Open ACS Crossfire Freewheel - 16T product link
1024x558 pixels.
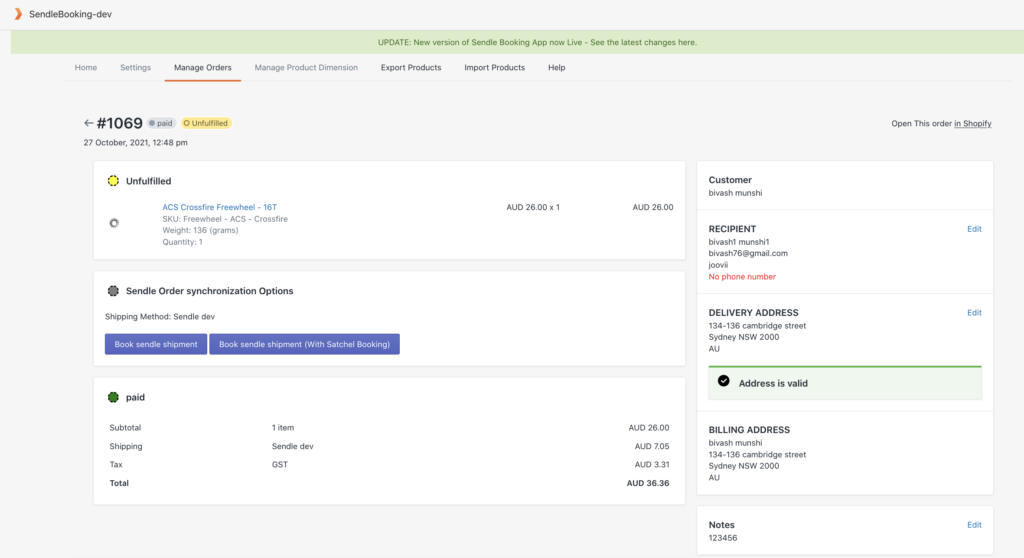coord(220,207)
